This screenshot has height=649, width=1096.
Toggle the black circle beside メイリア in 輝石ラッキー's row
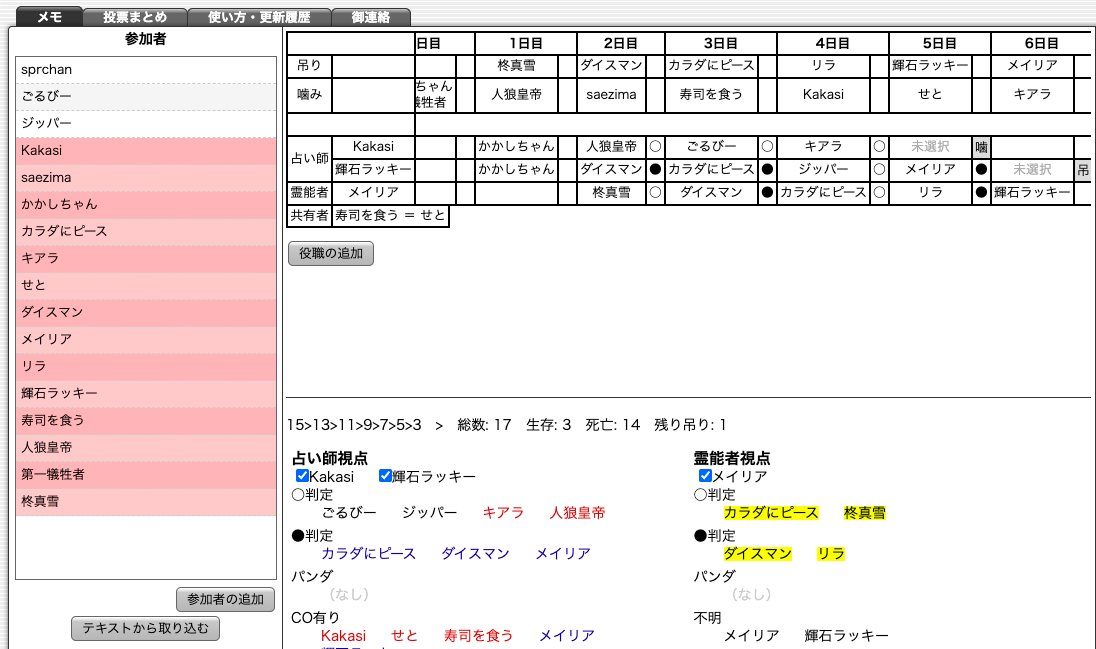[x=981, y=169]
